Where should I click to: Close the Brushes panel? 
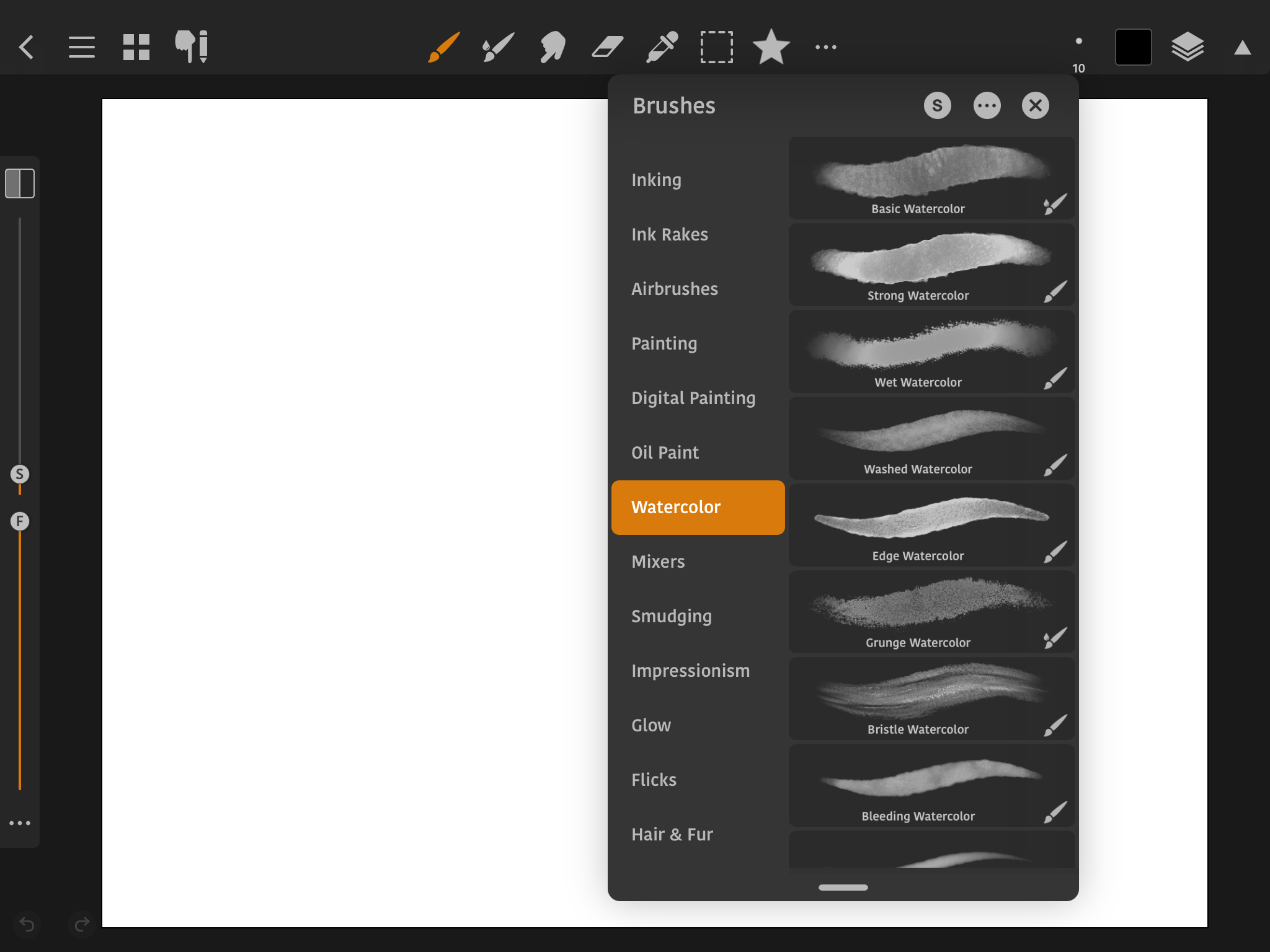(x=1035, y=105)
